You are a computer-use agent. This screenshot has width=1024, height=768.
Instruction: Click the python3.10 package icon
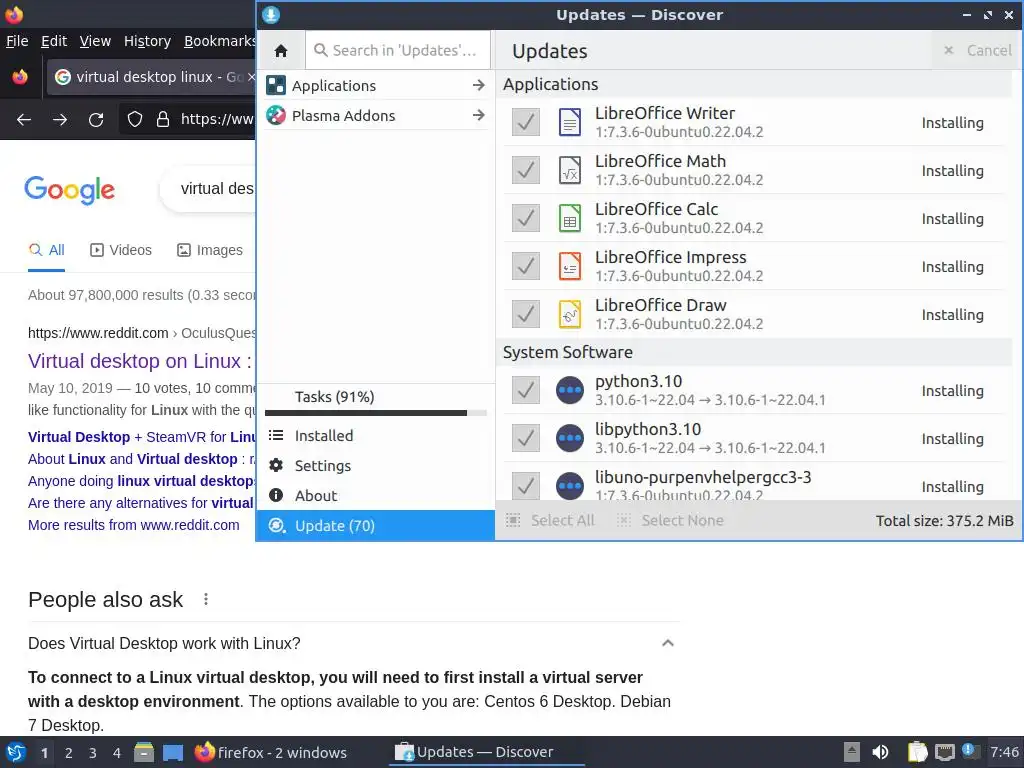[x=569, y=391]
